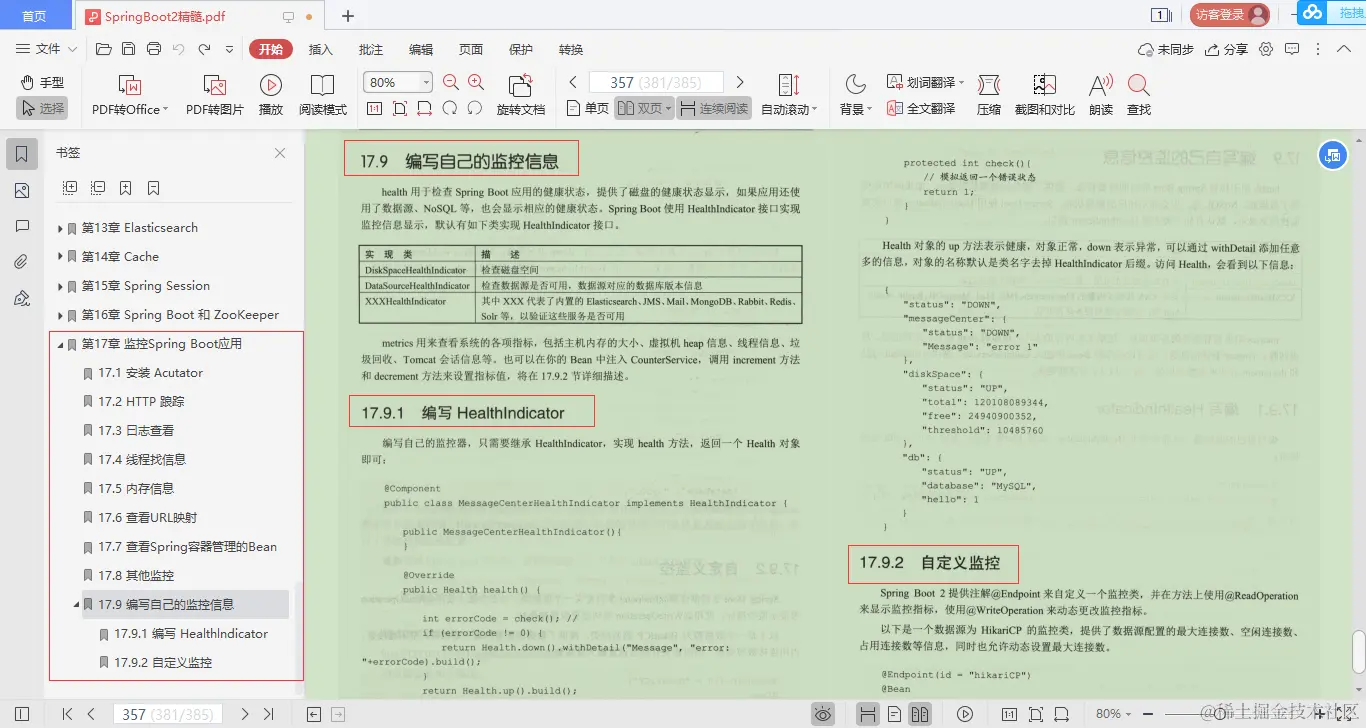Image resolution: width=1366 pixels, height=728 pixels.
Task: Open the read aloud (朗读) tool
Action: [x=1099, y=94]
